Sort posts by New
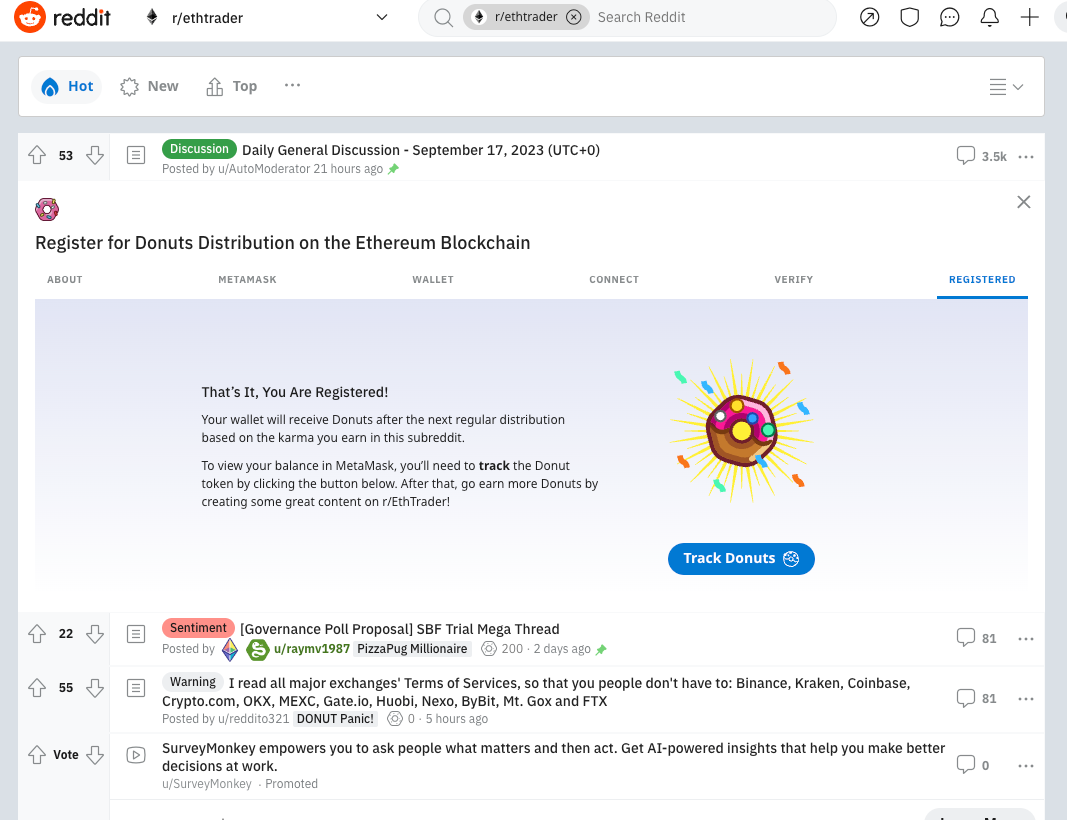1067x820 pixels. pos(149,86)
